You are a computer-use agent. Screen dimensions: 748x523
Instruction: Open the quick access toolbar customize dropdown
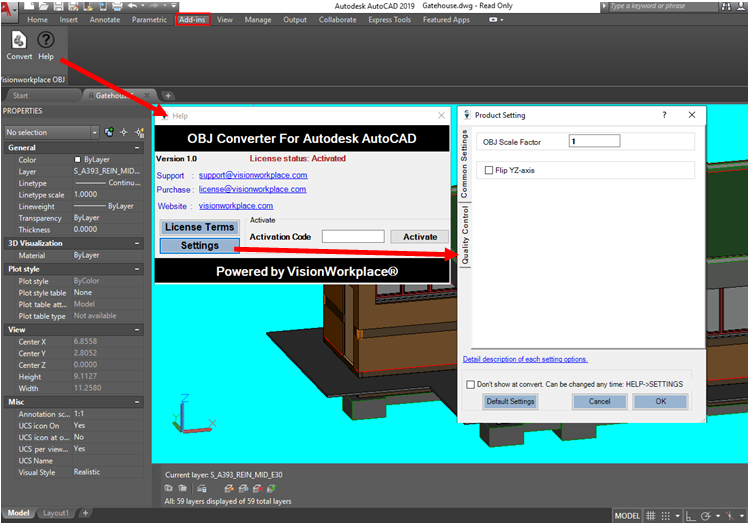174,6
